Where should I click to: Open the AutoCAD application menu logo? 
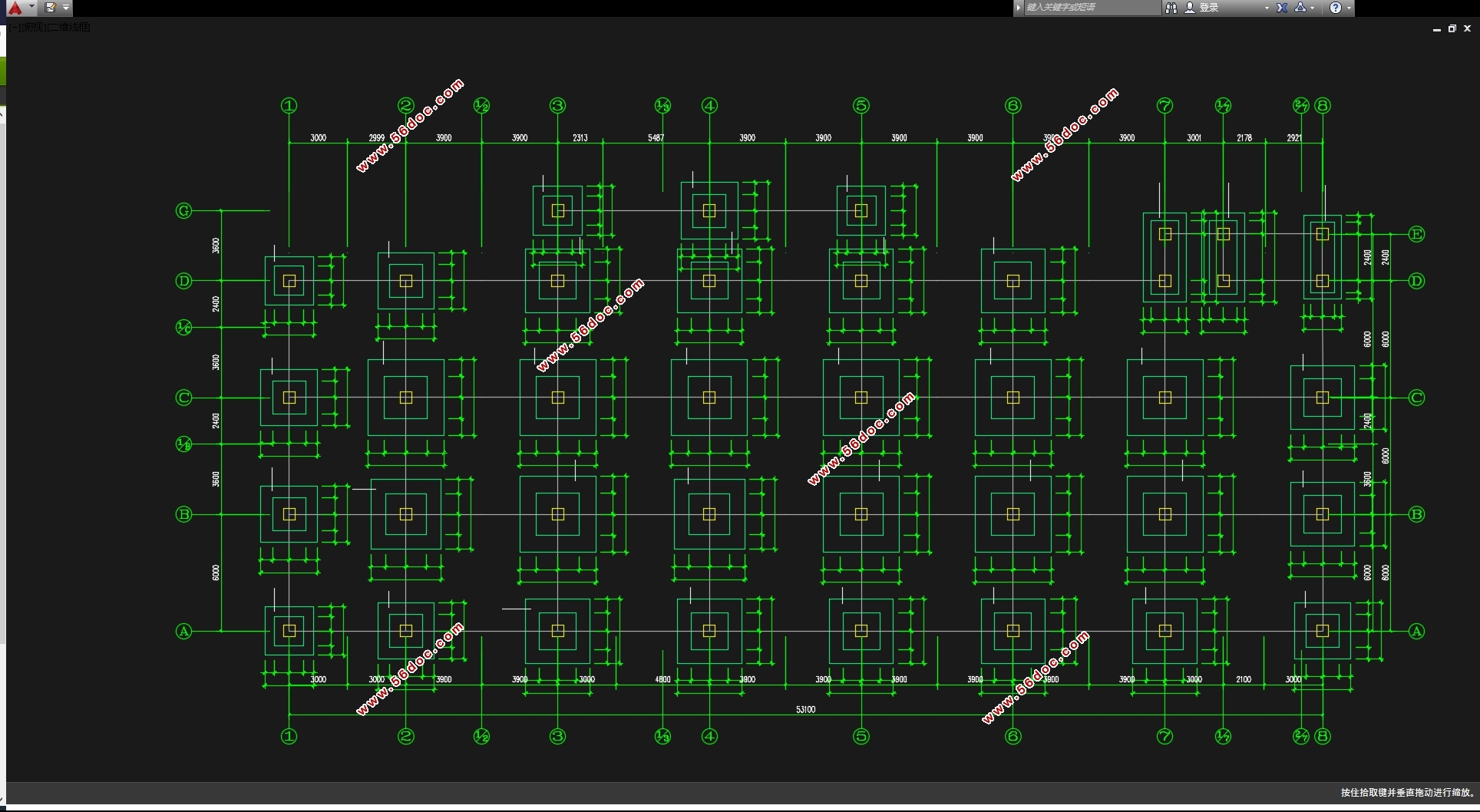[15, 8]
